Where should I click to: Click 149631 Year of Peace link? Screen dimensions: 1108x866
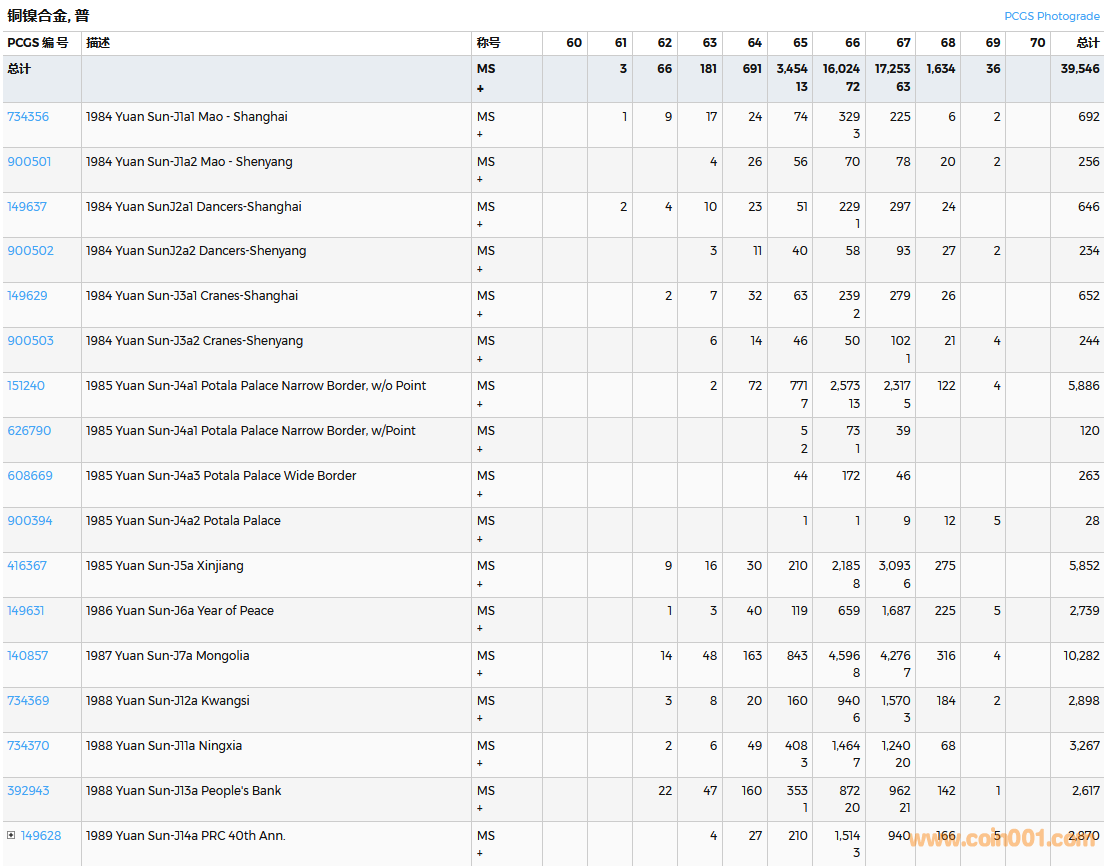coord(26,610)
